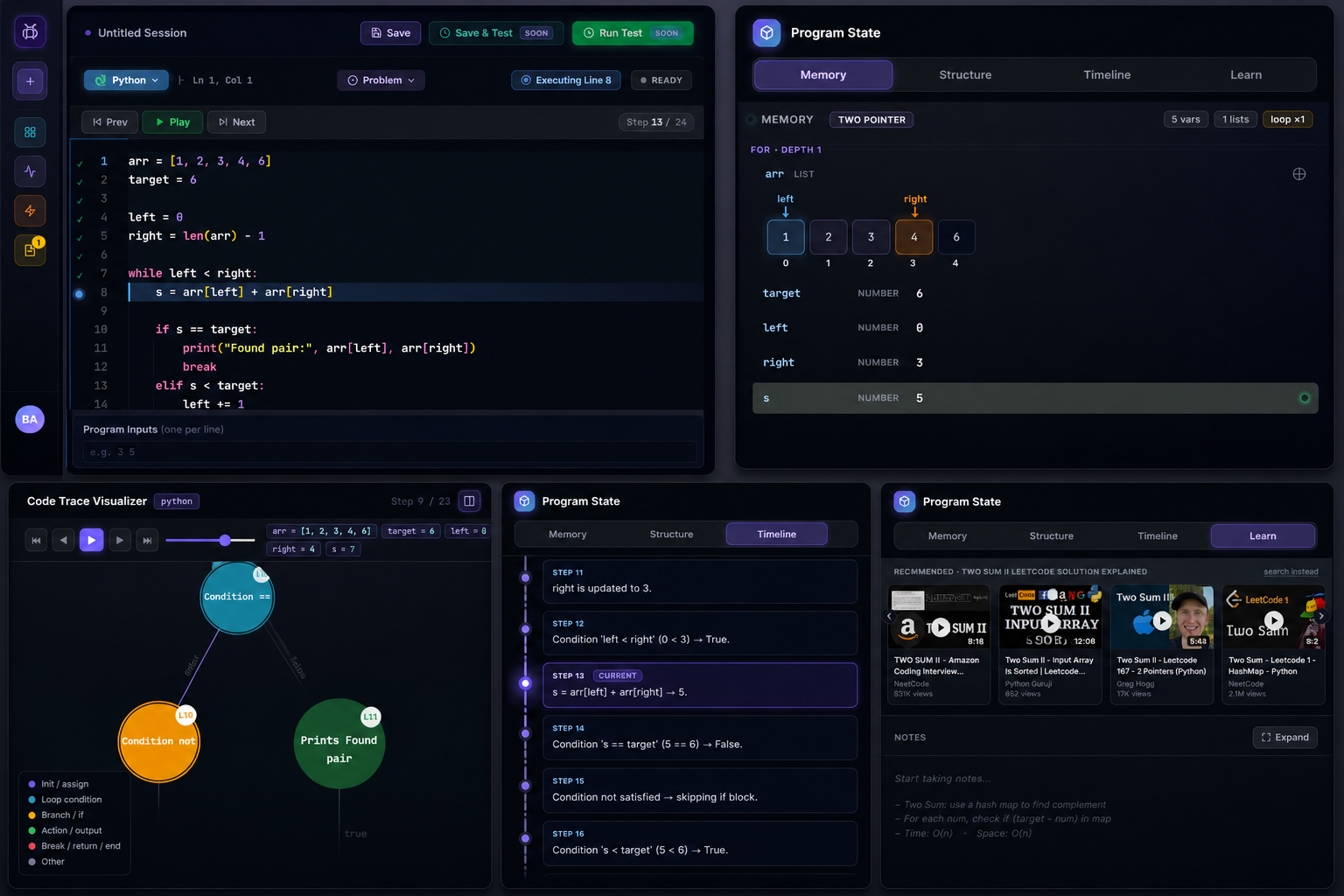Click the Next step button
1344x896 pixels.
(236, 122)
